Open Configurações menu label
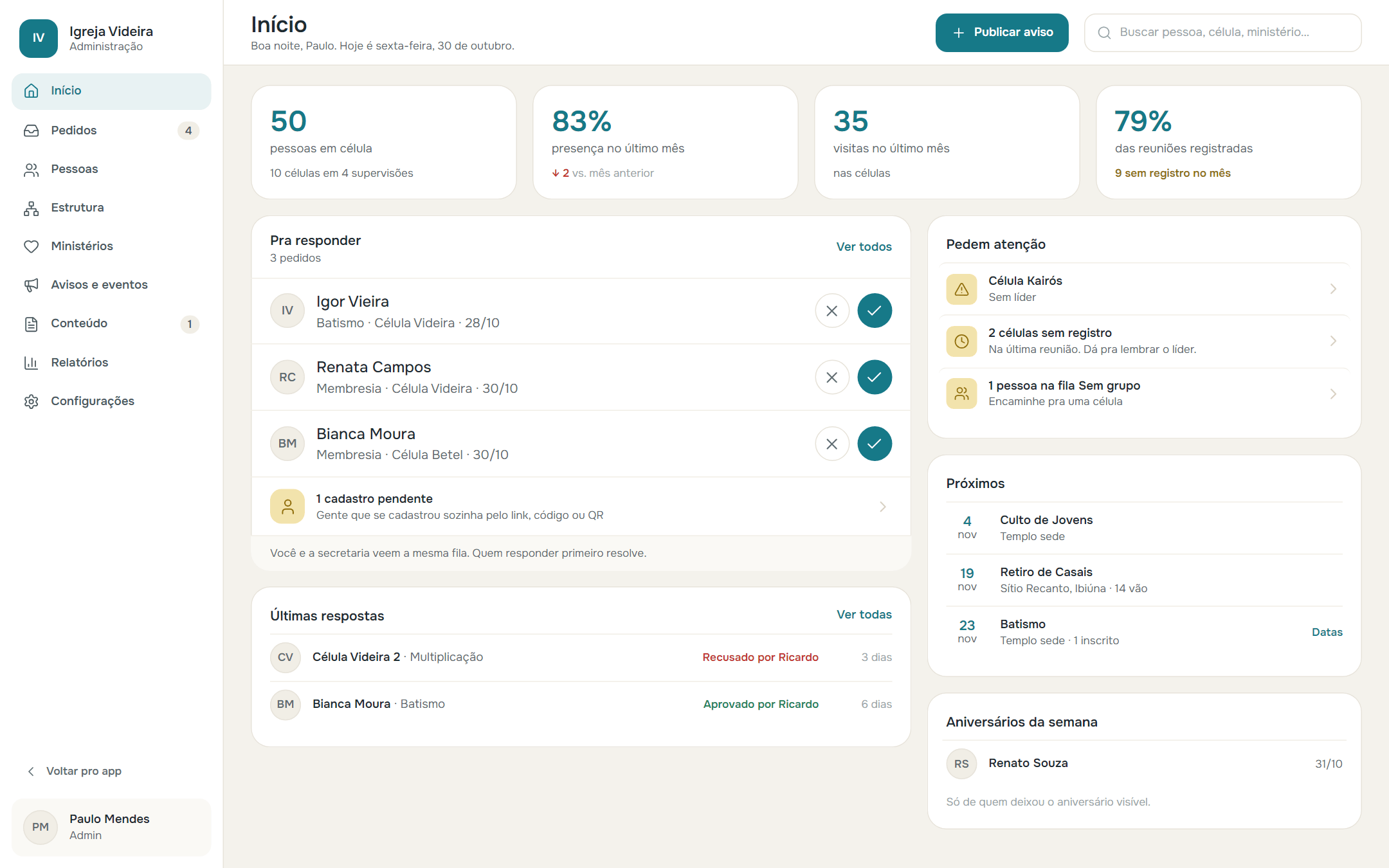 [93, 401]
